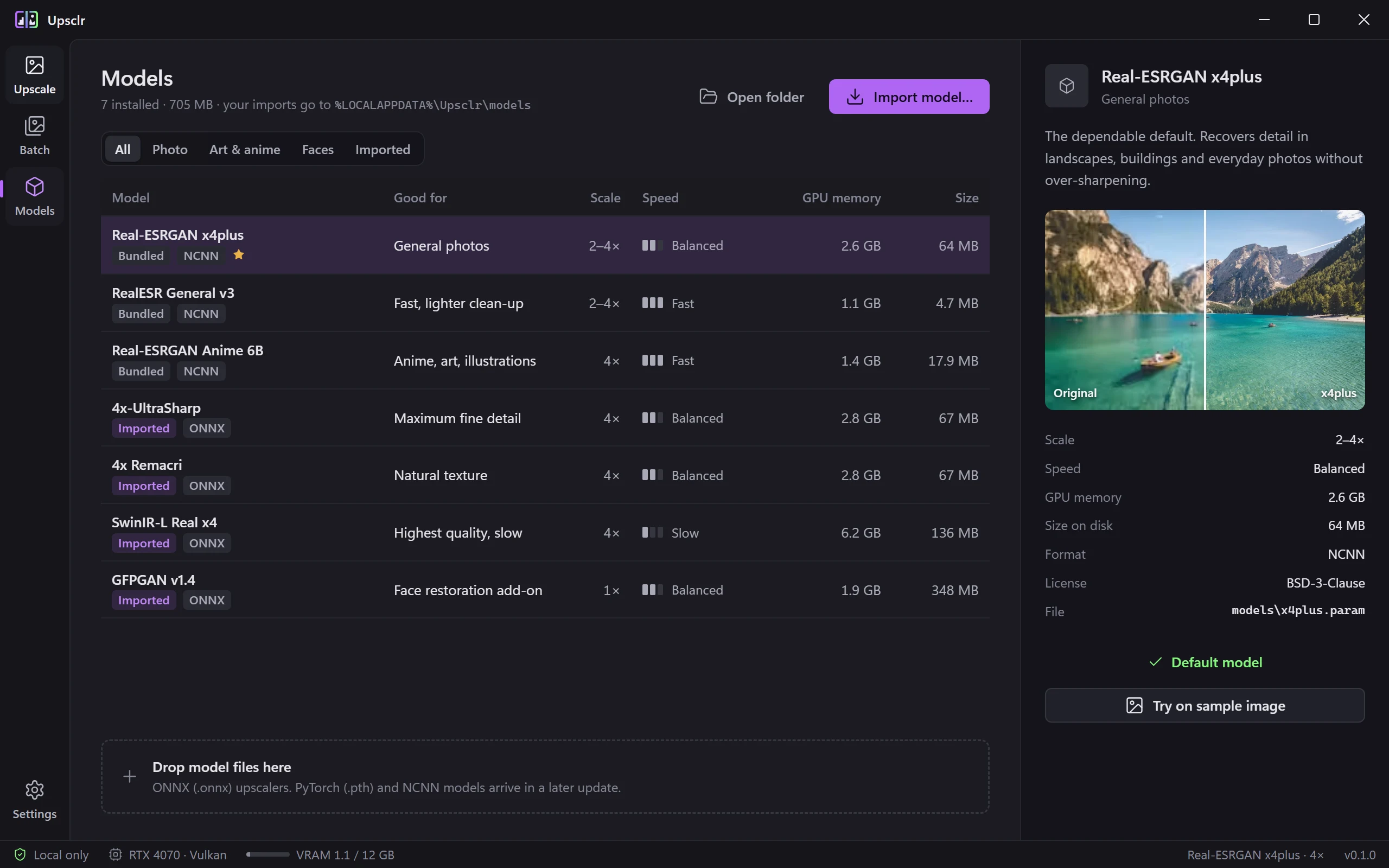Click the ONNX badge on SwinIR-L Real x4
The width and height of the screenshot is (1389, 868).
point(207,543)
